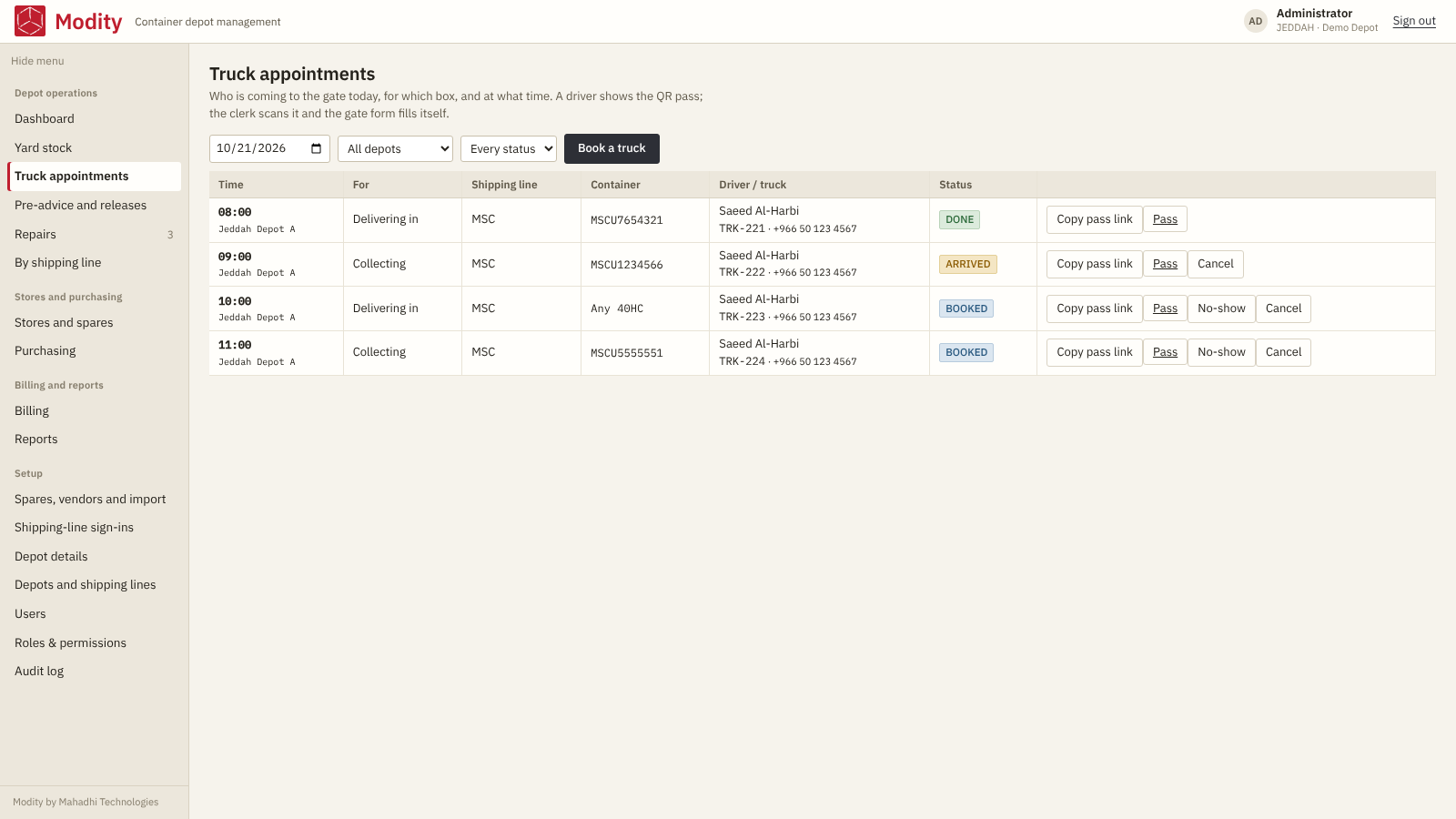Go to Dashboard in the sidebar
This screenshot has height=819, width=1456.
[x=95, y=119]
